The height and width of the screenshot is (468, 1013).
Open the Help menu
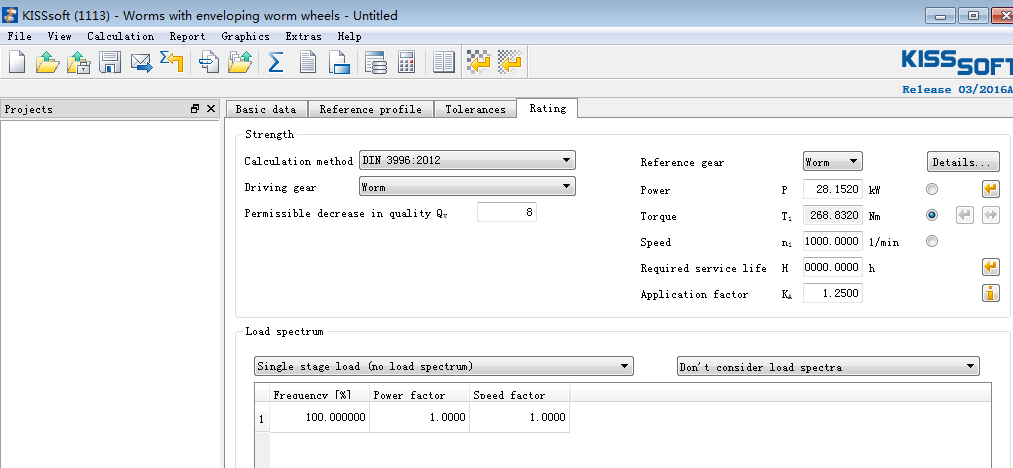pyautogui.click(x=350, y=36)
